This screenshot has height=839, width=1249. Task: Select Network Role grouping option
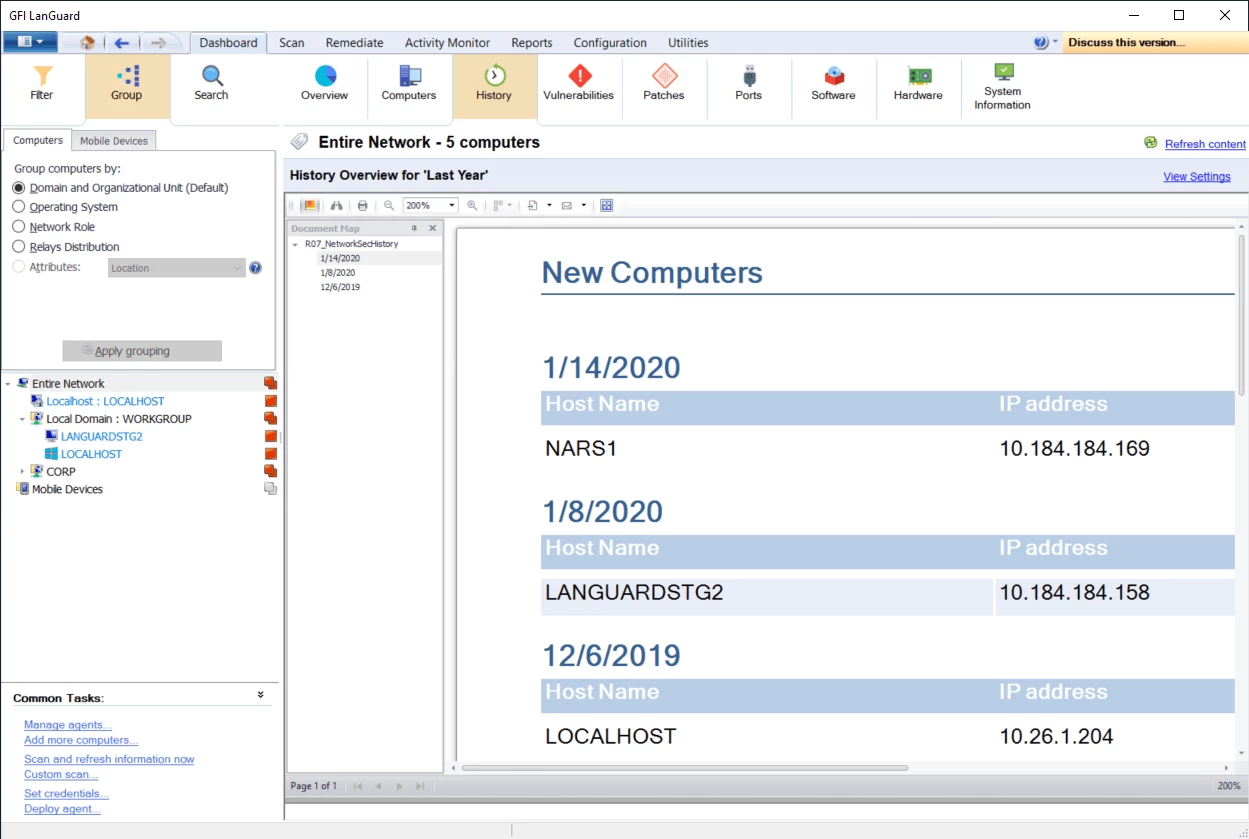point(19,227)
